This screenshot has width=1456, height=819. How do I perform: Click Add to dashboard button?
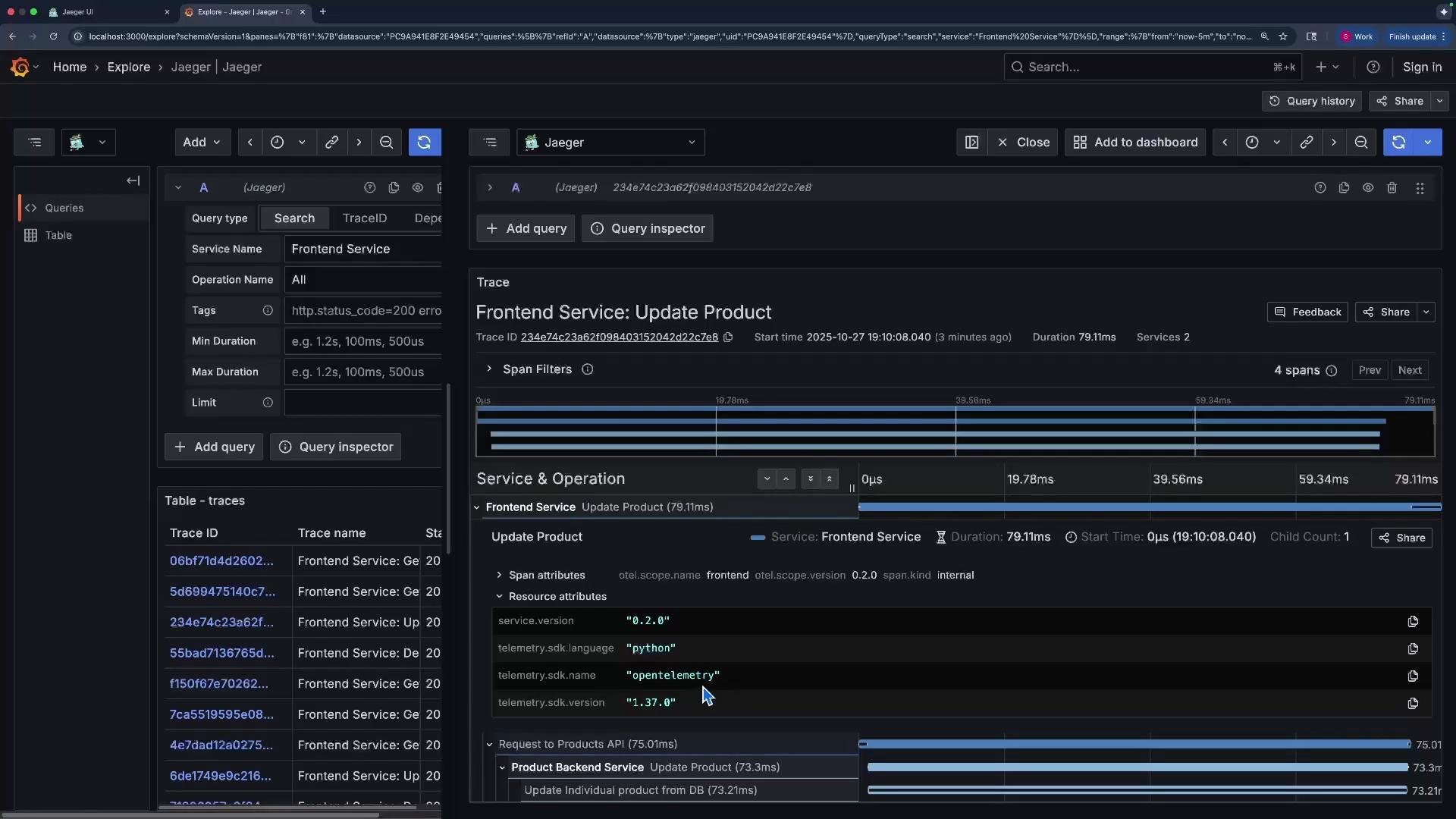tap(1135, 142)
